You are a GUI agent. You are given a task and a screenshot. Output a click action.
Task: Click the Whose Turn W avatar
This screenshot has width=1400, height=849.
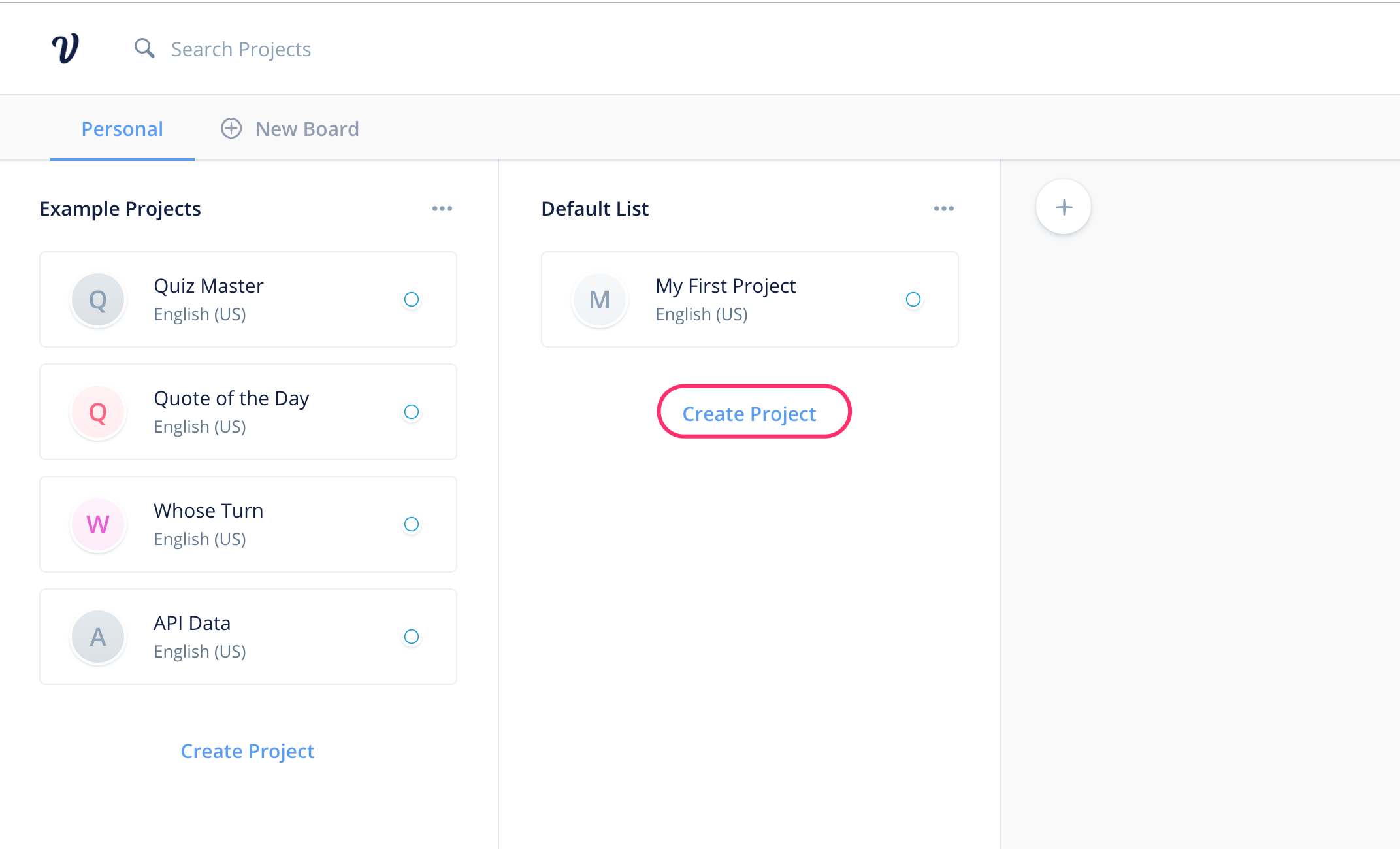[x=98, y=524]
